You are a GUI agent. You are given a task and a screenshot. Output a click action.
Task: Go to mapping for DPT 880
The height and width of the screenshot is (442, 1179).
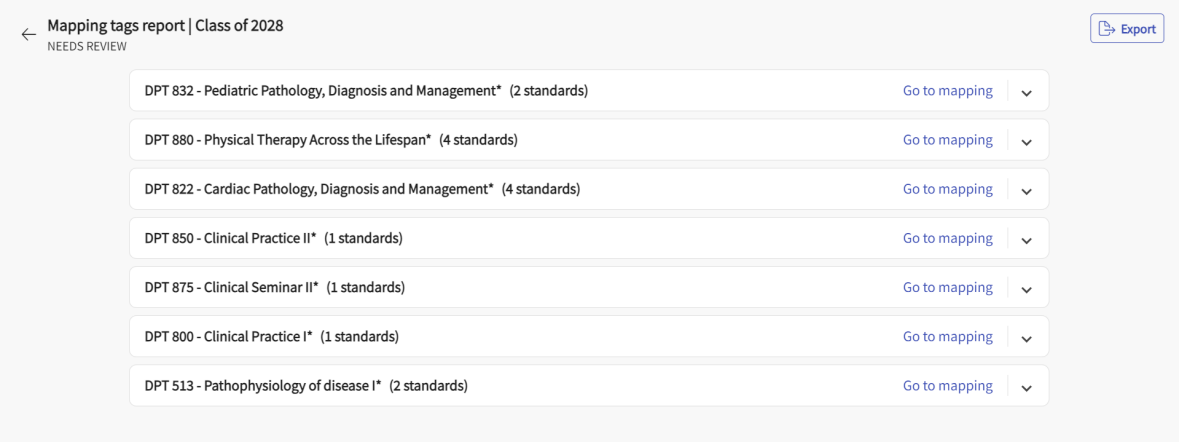click(947, 140)
